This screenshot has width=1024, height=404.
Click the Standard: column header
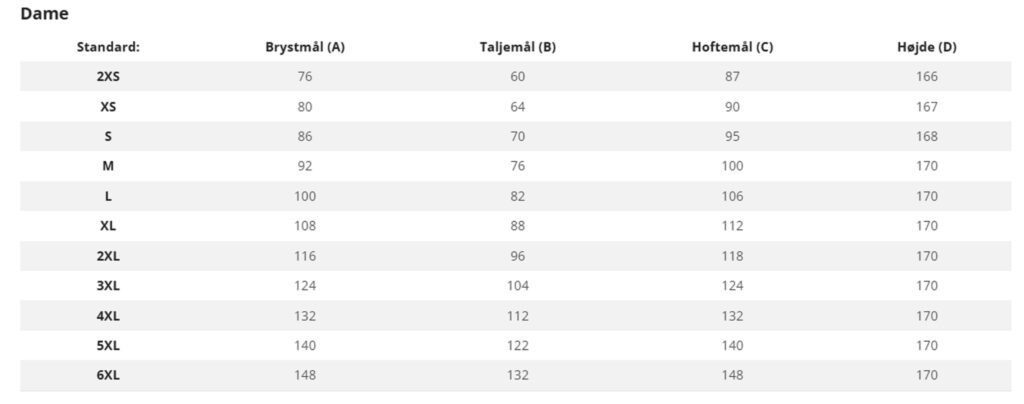coord(108,47)
